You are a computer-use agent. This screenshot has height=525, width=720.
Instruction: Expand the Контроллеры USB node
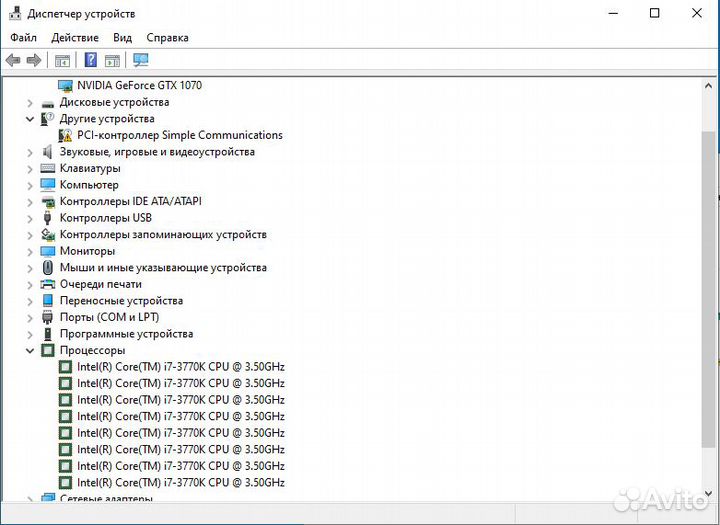30,218
